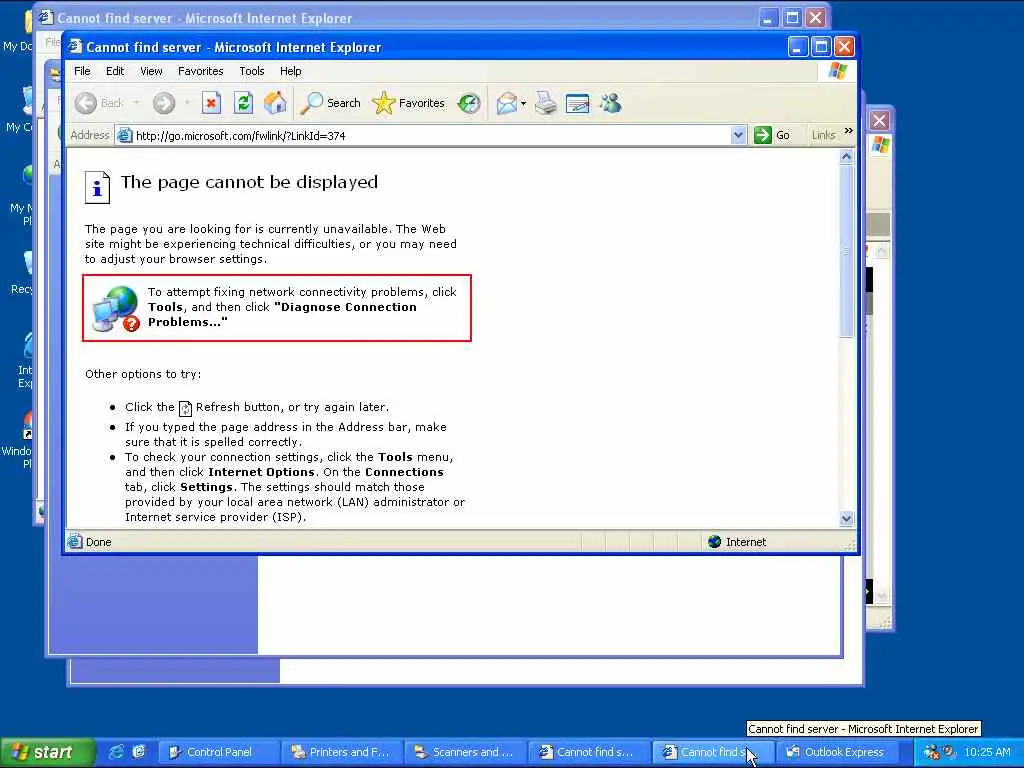
Task: Click 'The page cannot be displayed' heading
Action: [249, 182]
